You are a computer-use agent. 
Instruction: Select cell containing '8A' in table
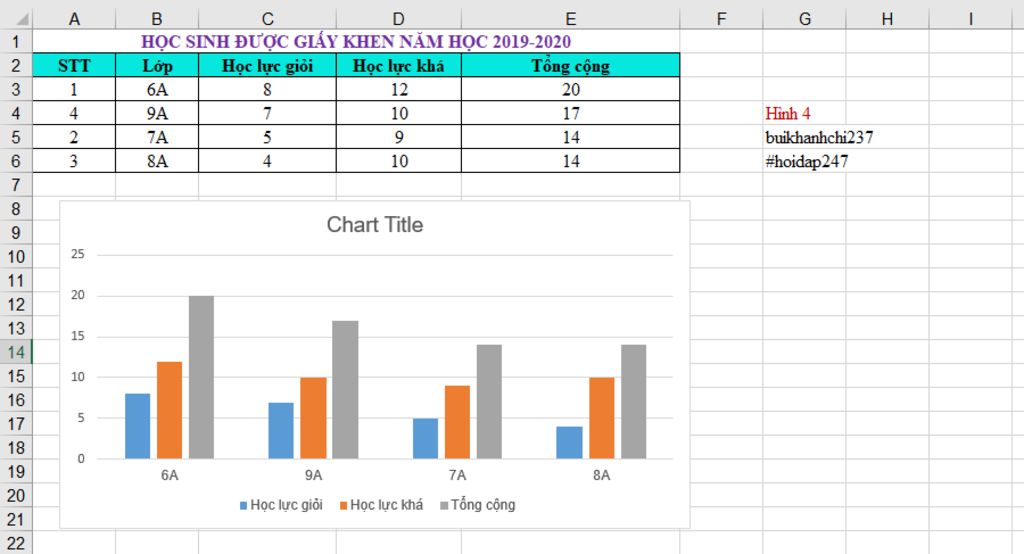point(157,161)
